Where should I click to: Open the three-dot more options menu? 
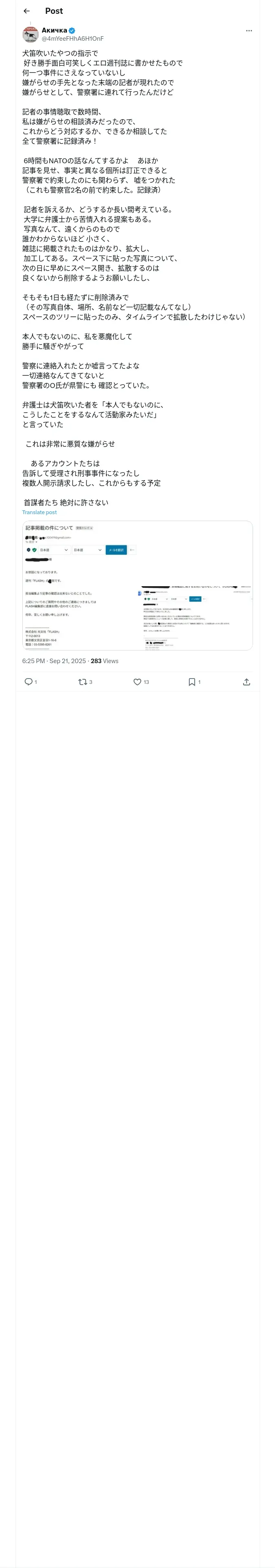point(249,31)
